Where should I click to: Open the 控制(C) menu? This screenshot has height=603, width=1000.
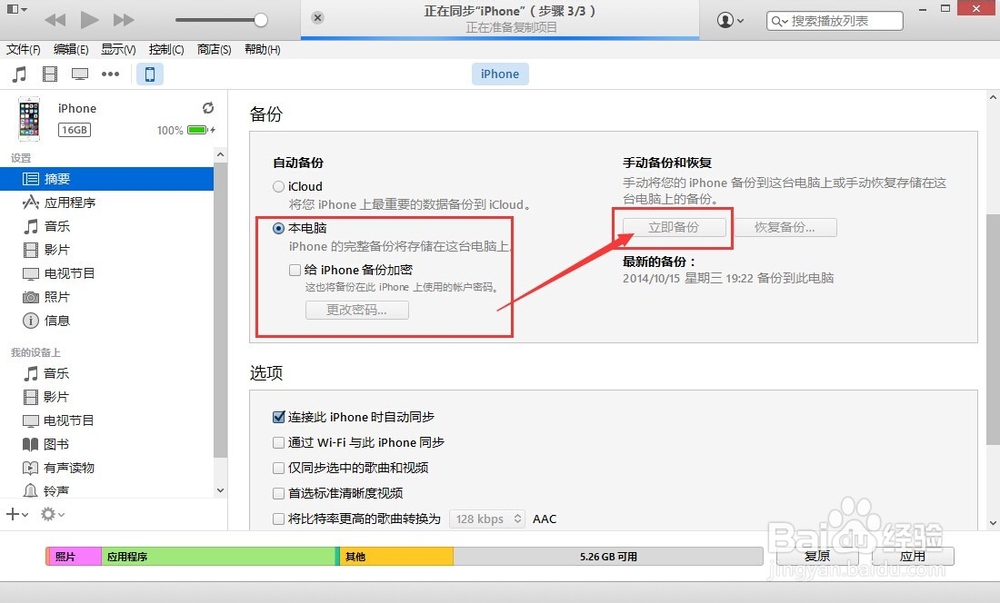click(166, 49)
